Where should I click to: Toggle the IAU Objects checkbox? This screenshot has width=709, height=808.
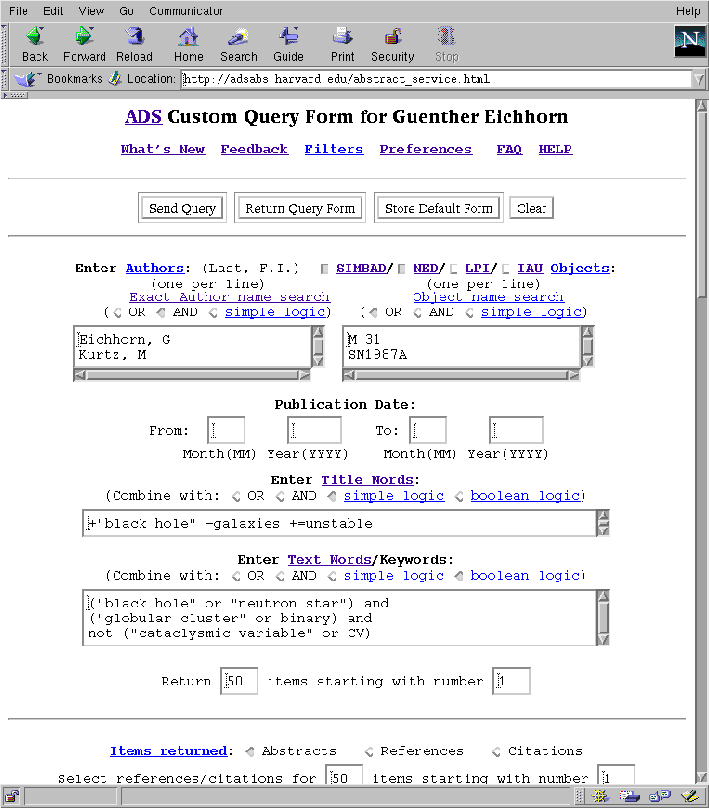coord(506,268)
